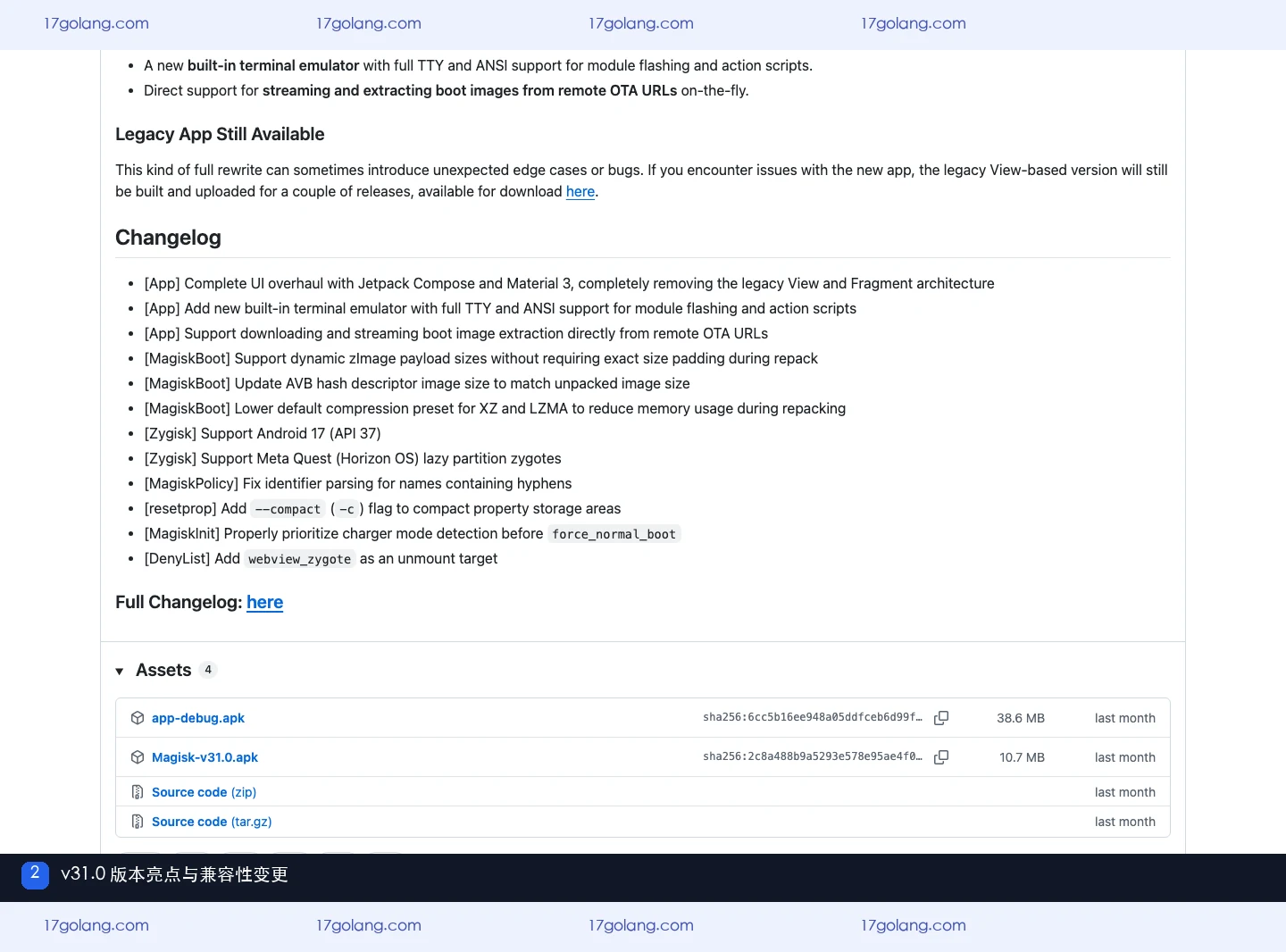Click the package icon beside app-debug.apk

tap(138, 718)
